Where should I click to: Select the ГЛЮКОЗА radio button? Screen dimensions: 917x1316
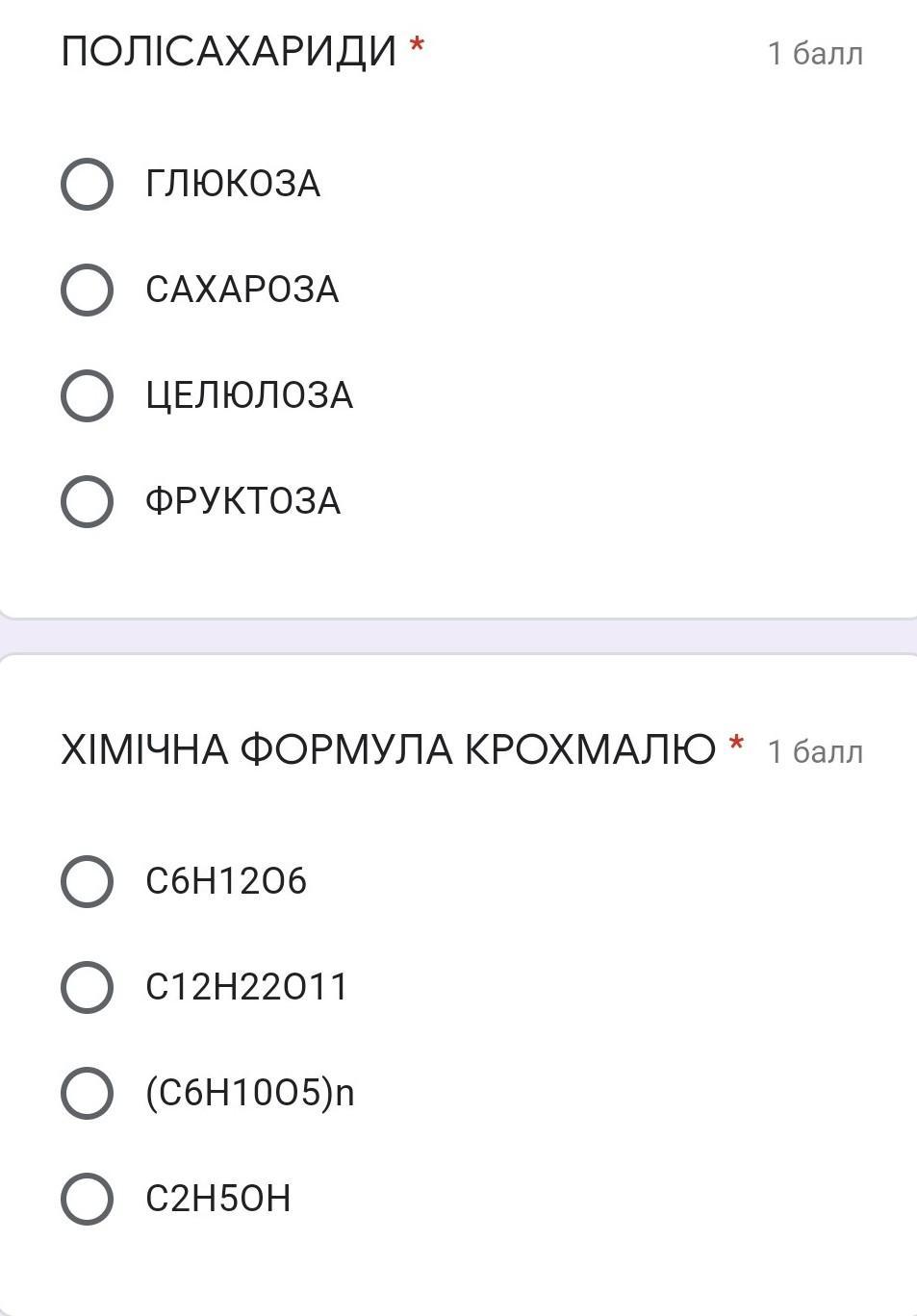coord(87,184)
